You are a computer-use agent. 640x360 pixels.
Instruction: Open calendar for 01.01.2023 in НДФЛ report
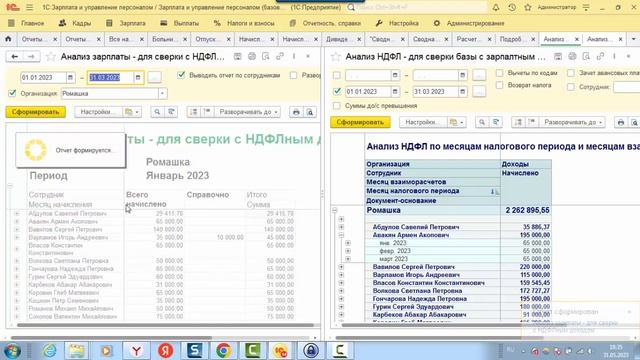(x=395, y=91)
